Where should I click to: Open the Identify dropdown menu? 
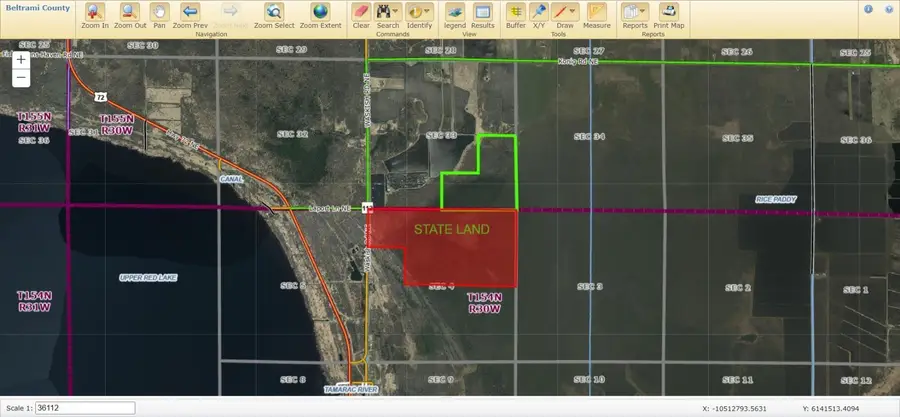click(x=428, y=12)
